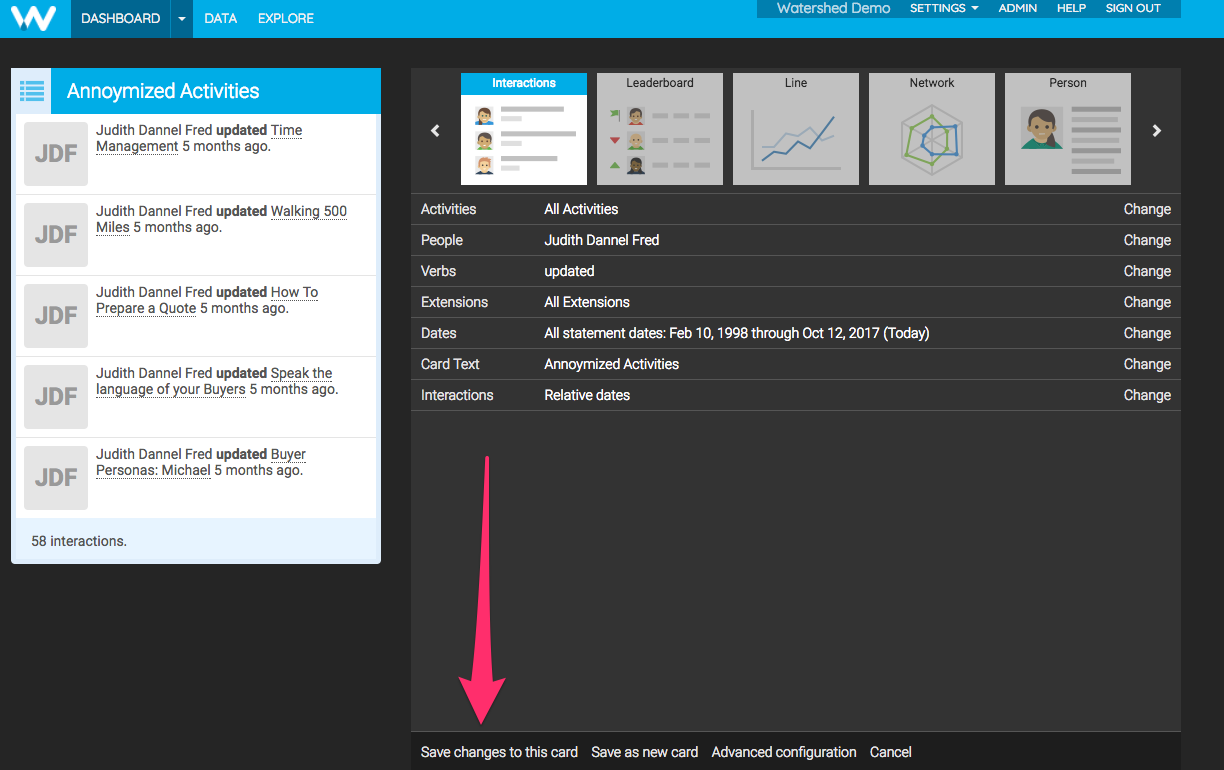
Task: Click Save as new card
Action: tap(644, 752)
